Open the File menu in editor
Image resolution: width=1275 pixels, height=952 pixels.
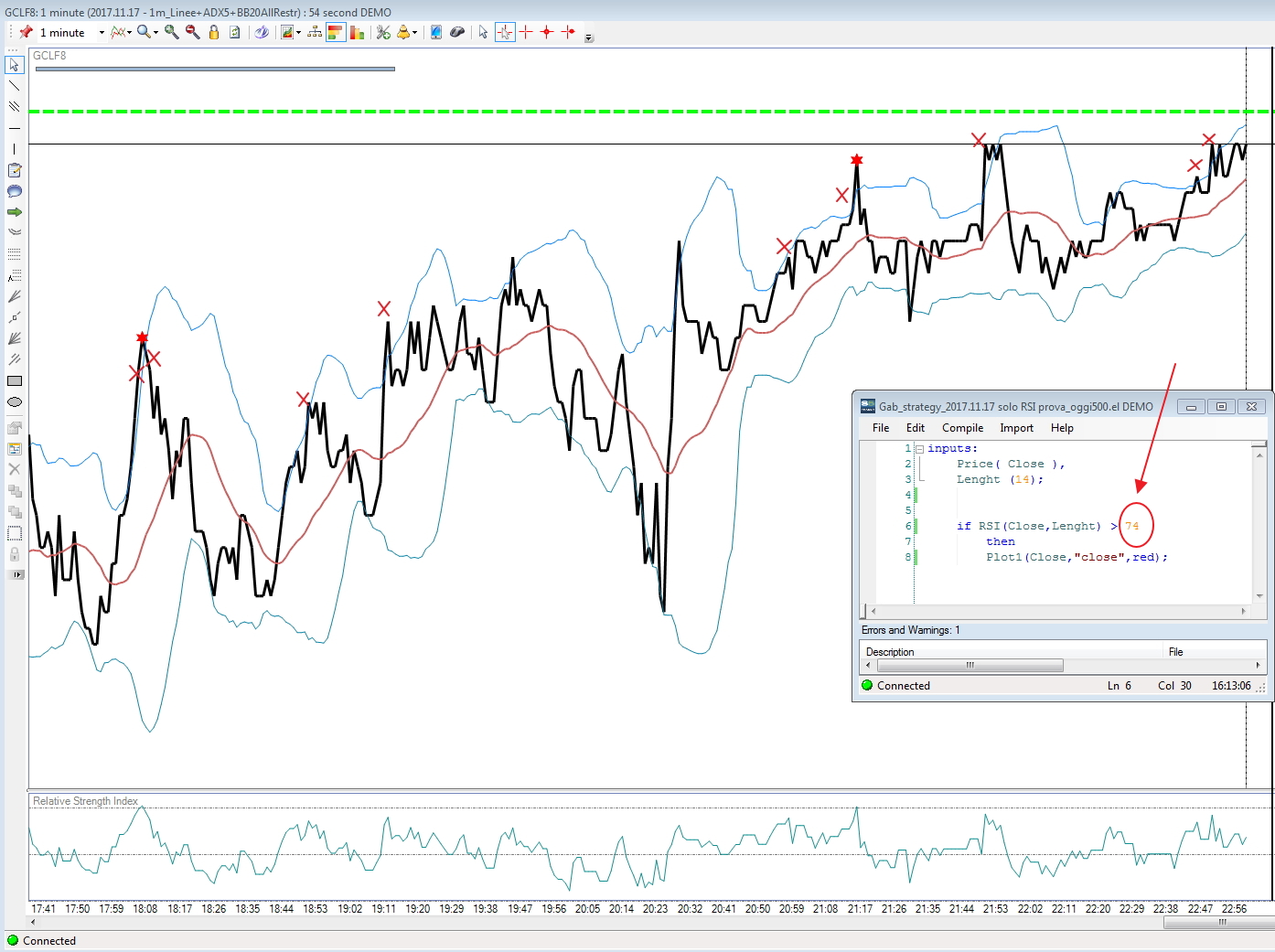coord(881,428)
